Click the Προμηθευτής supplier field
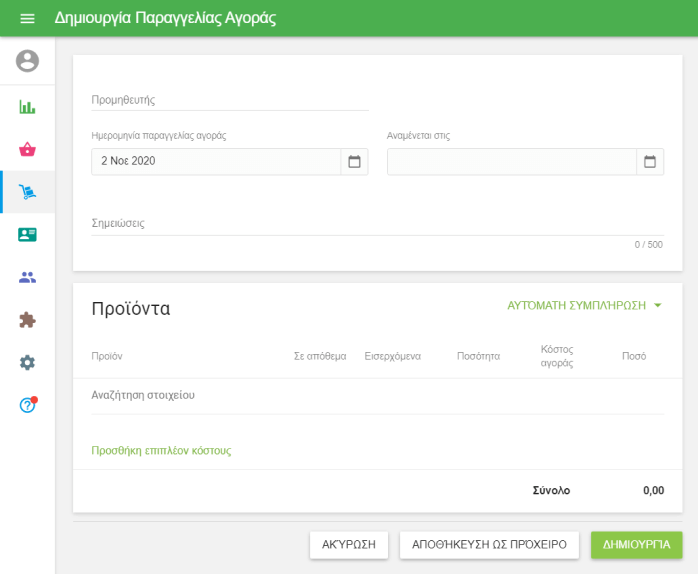Image resolution: width=698 pixels, height=574 pixels. [x=229, y=100]
